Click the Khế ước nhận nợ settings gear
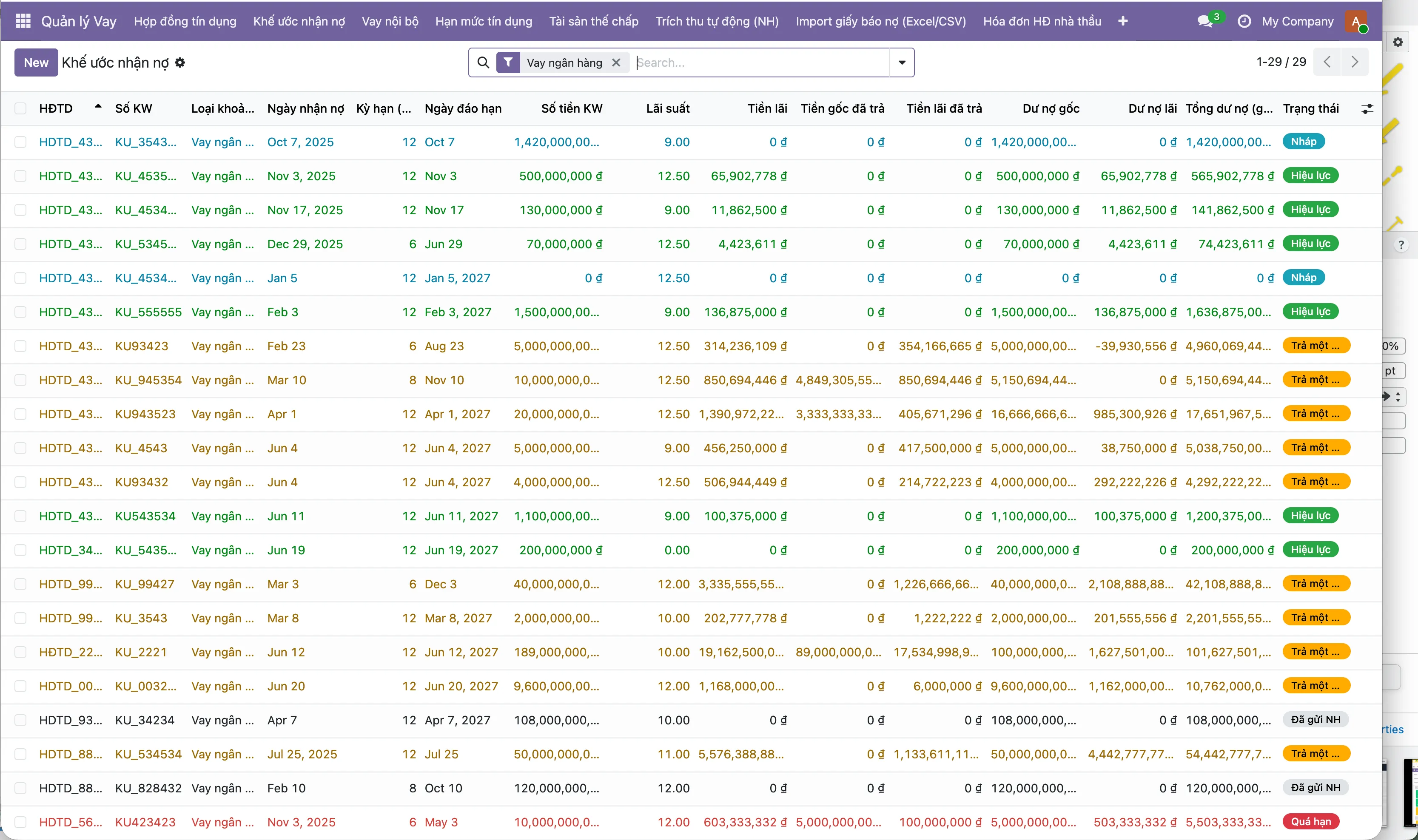 tap(180, 63)
